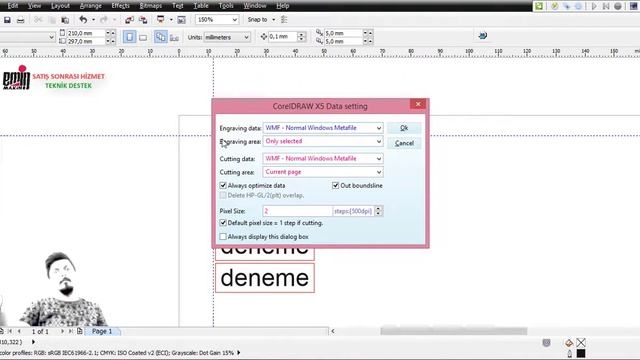This screenshot has width=640, height=360.
Task: Open the View menu
Action: [x=34, y=6]
